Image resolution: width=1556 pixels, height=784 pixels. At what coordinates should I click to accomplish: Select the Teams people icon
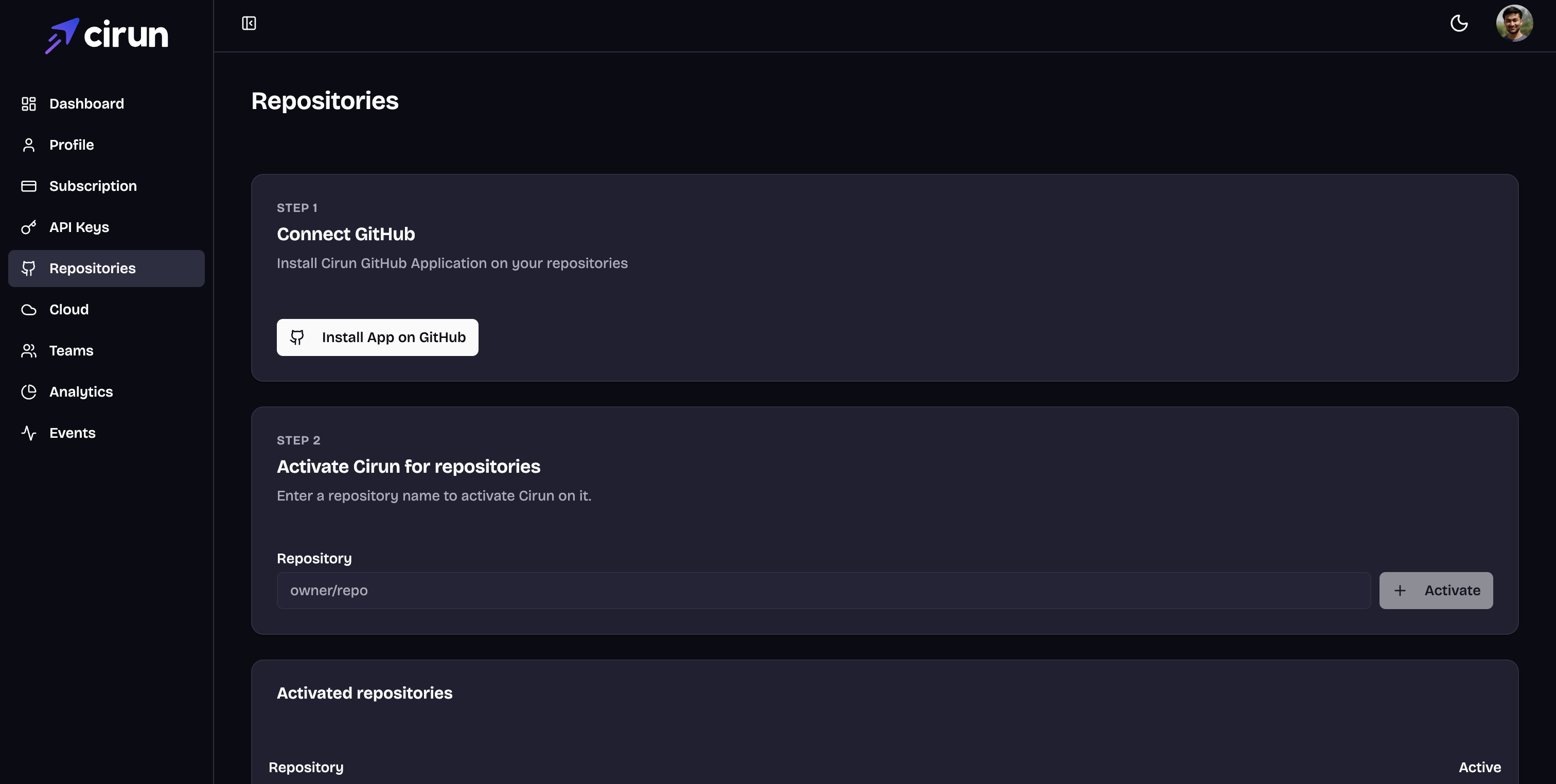(x=28, y=350)
